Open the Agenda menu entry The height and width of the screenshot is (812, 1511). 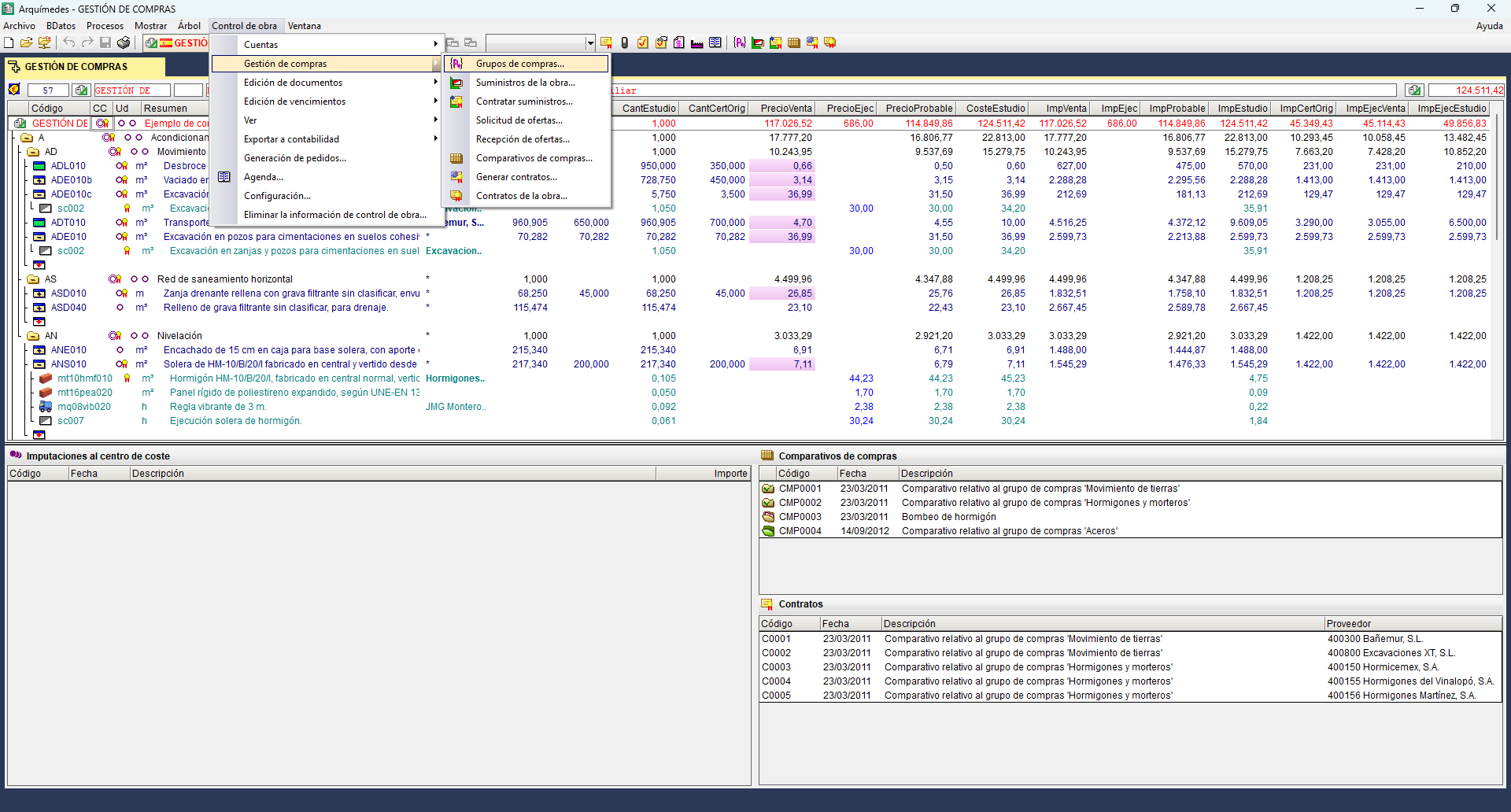[x=263, y=177]
